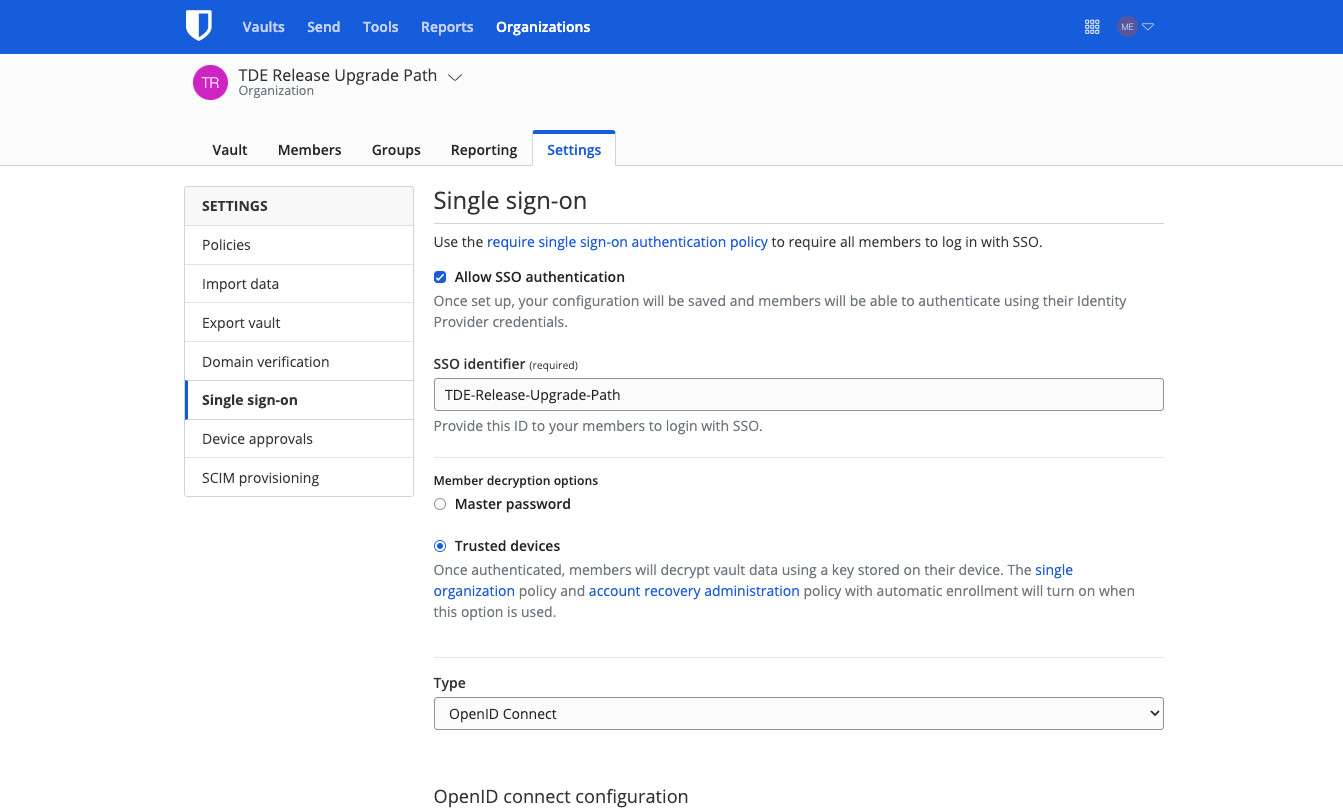The image size is (1343, 810).
Task: Open the require single sign-on authentication policy link
Action: pyautogui.click(x=627, y=241)
